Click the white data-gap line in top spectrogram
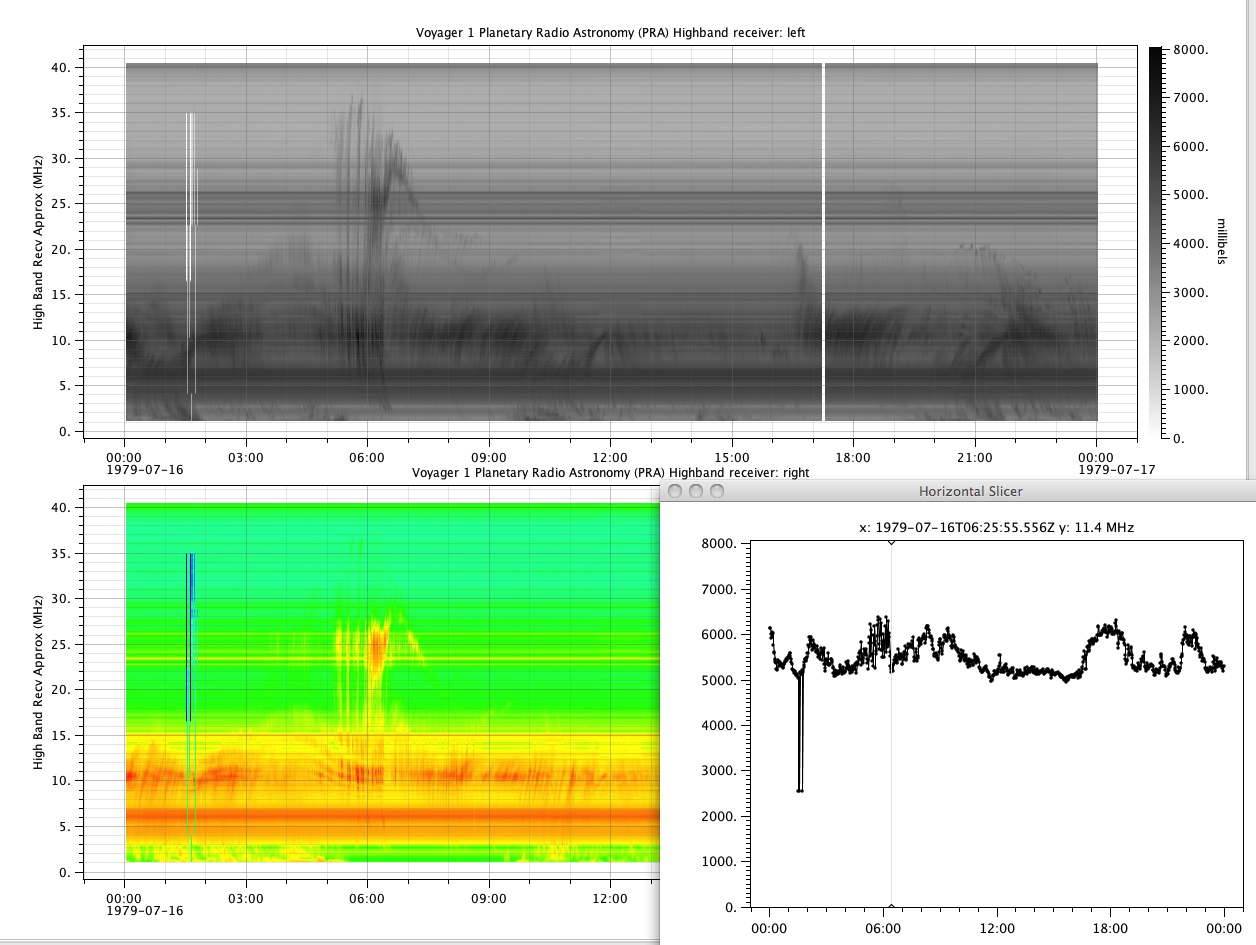 [x=823, y=242]
